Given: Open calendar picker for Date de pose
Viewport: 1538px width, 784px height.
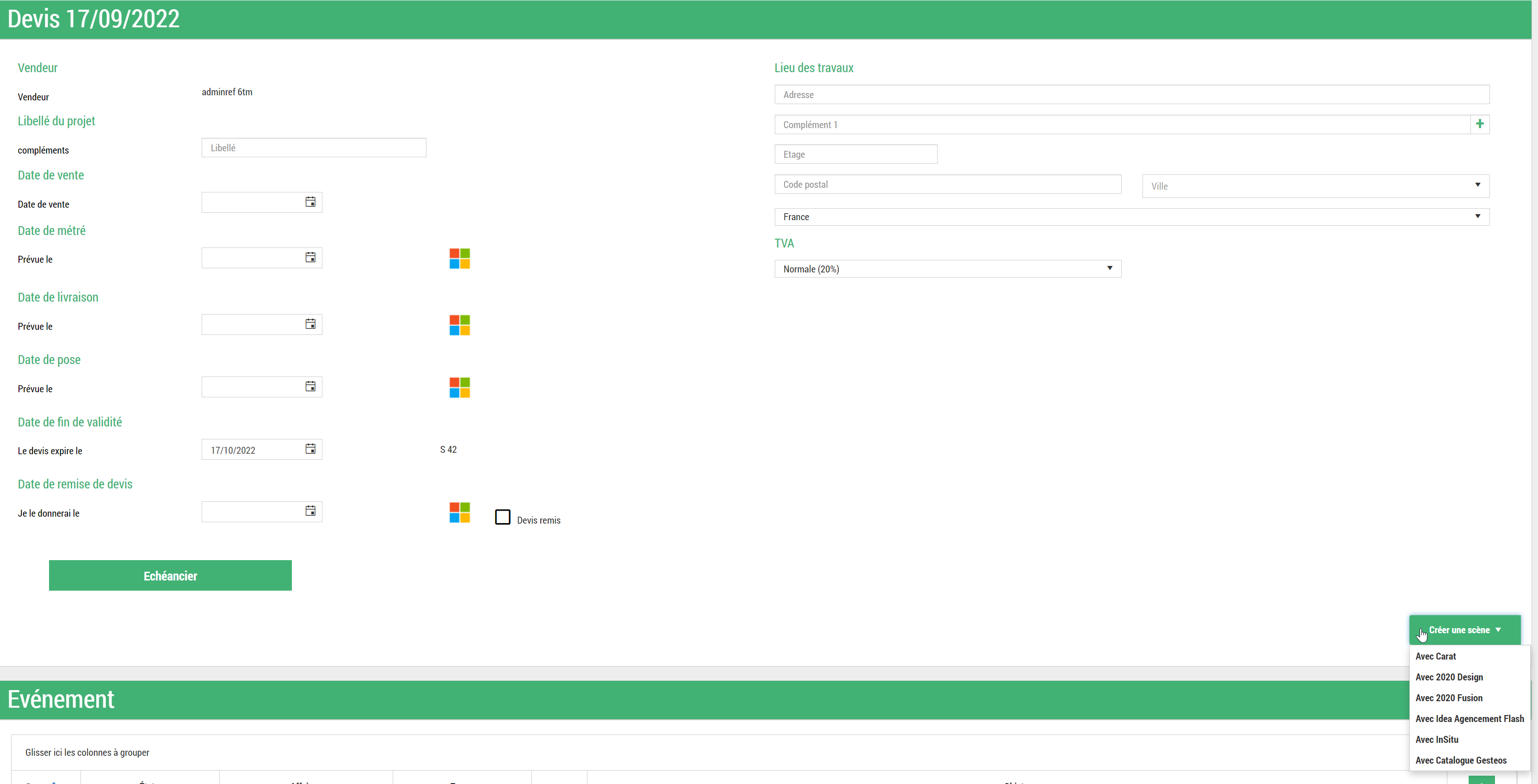Looking at the screenshot, I should tap(310, 387).
